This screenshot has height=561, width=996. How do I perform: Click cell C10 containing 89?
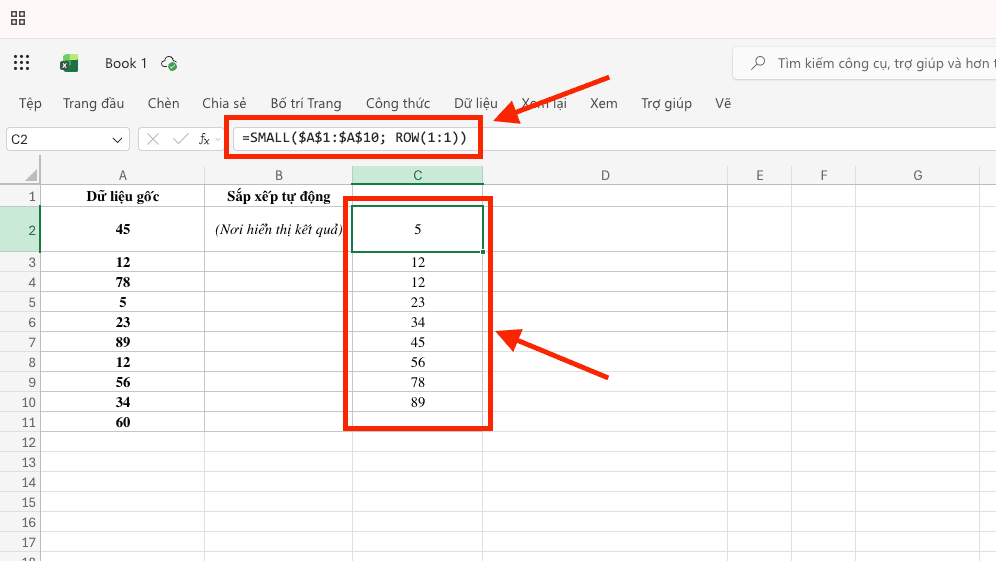tap(417, 402)
